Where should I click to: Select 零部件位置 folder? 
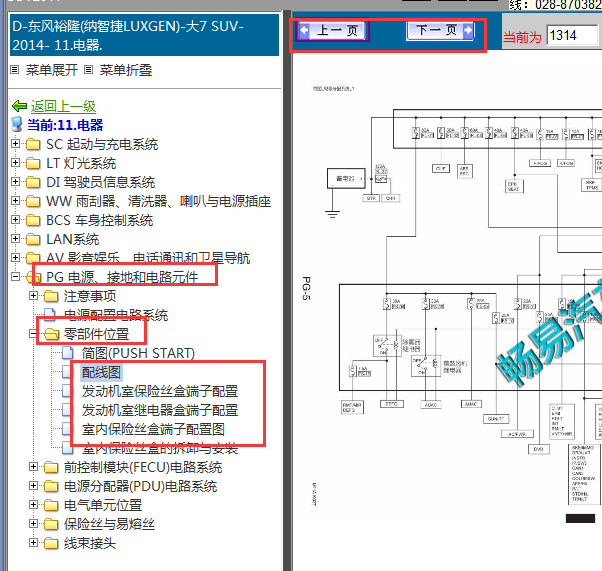[x=96, y=334]
